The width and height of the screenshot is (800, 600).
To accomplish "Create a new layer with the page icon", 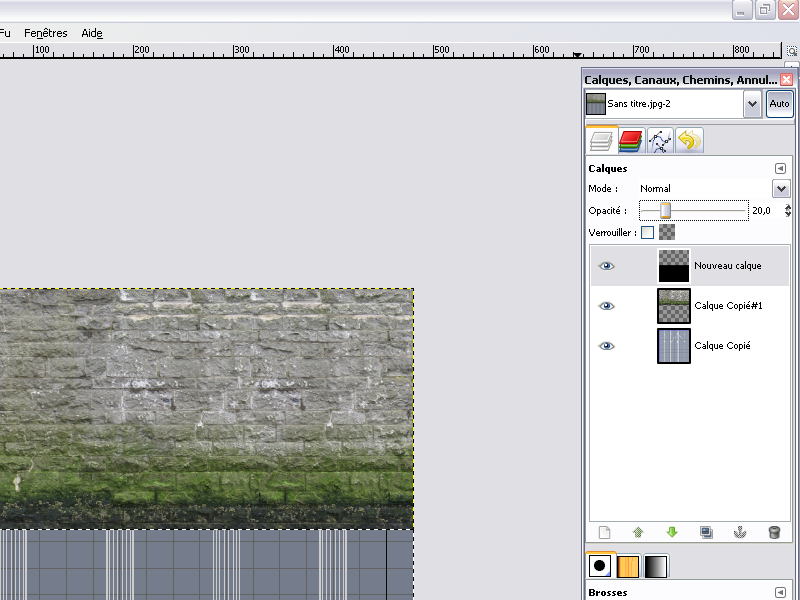I will coord(604,533).
